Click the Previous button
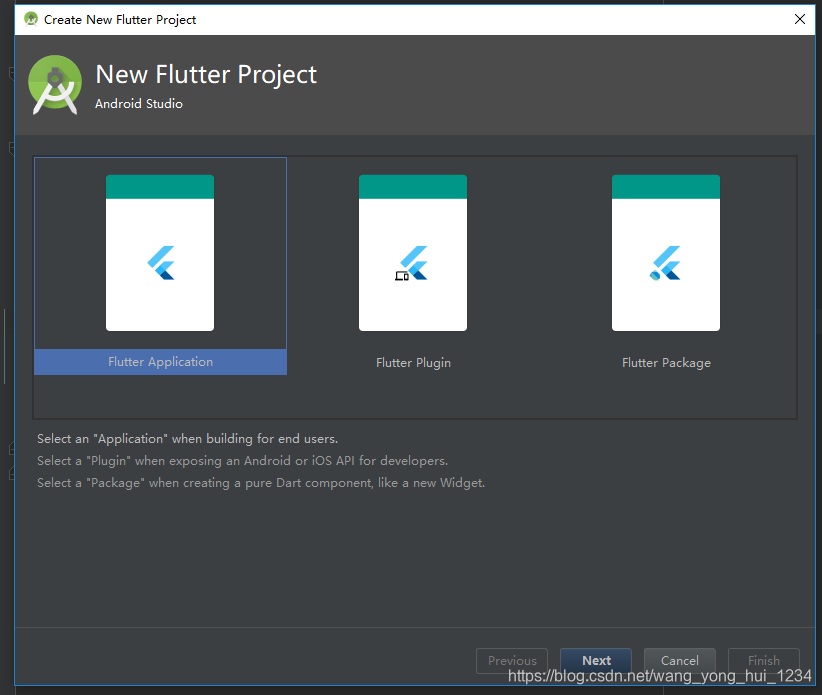 coord(512,660)
